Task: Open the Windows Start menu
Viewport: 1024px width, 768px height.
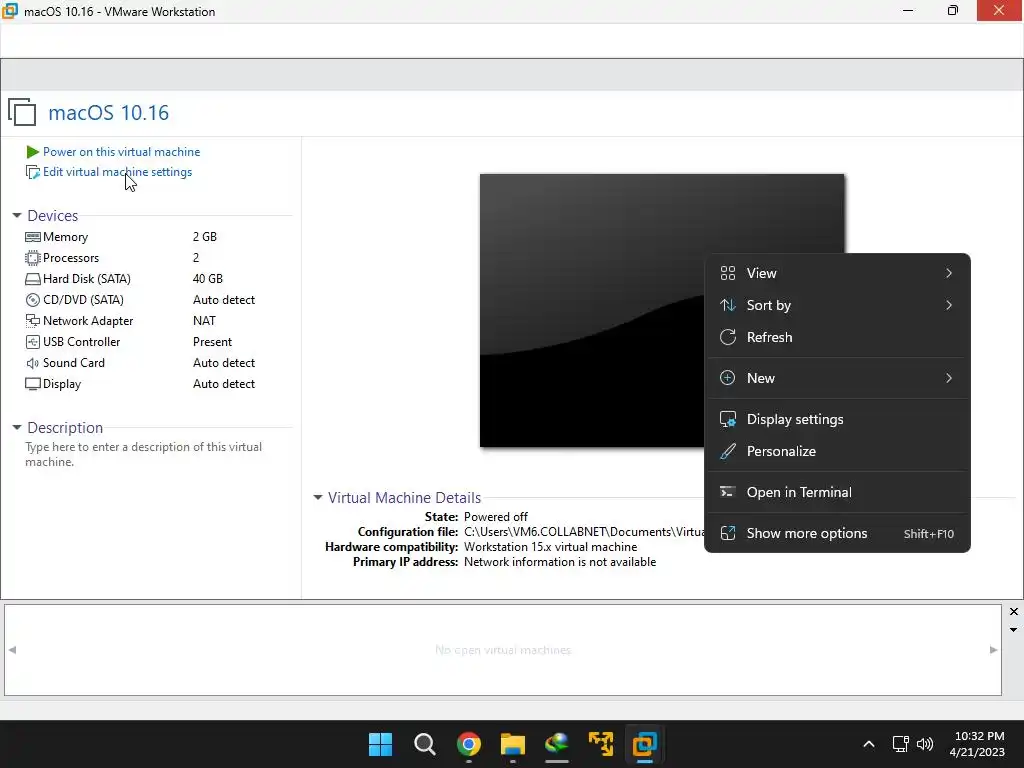Action: click(x=380, y=744)
